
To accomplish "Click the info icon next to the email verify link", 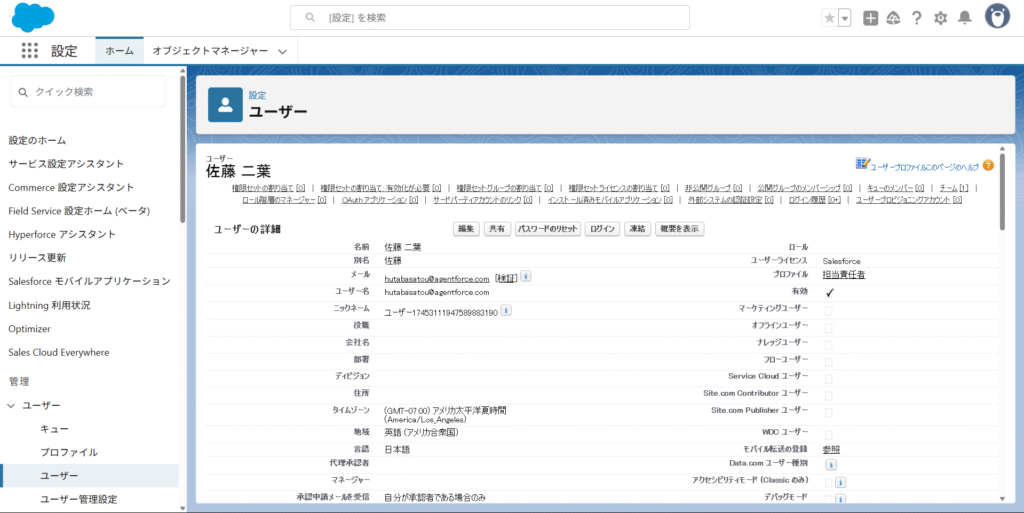I will (526, 277).
